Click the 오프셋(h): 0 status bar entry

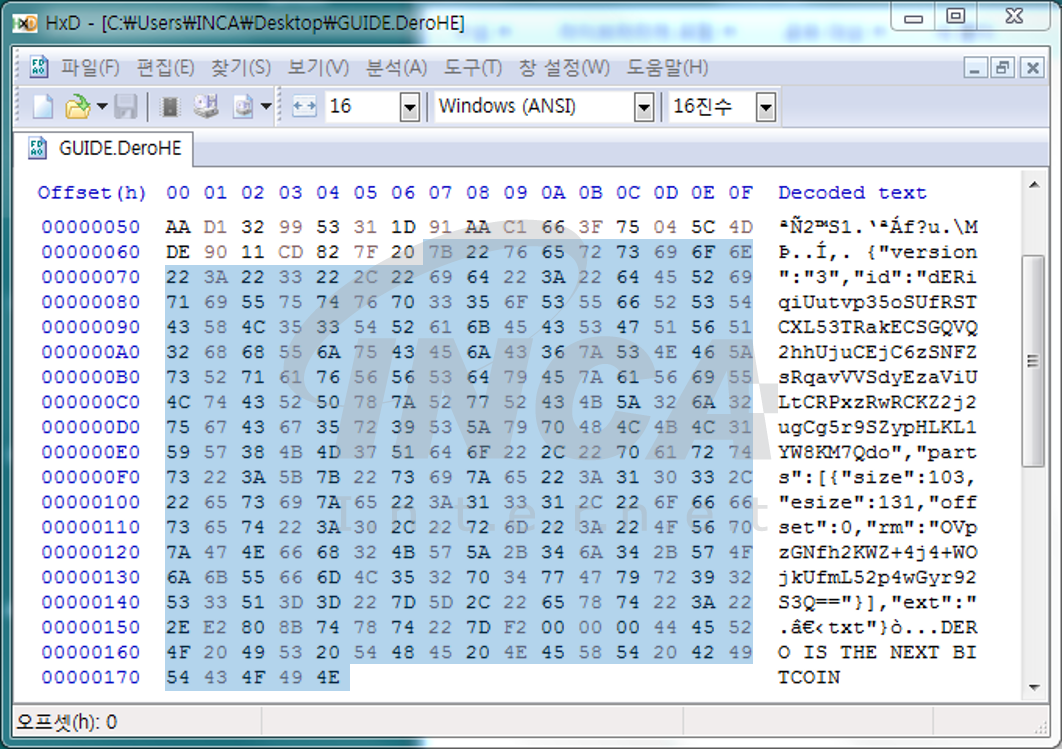pyautogui.click(x=66, y=723)
